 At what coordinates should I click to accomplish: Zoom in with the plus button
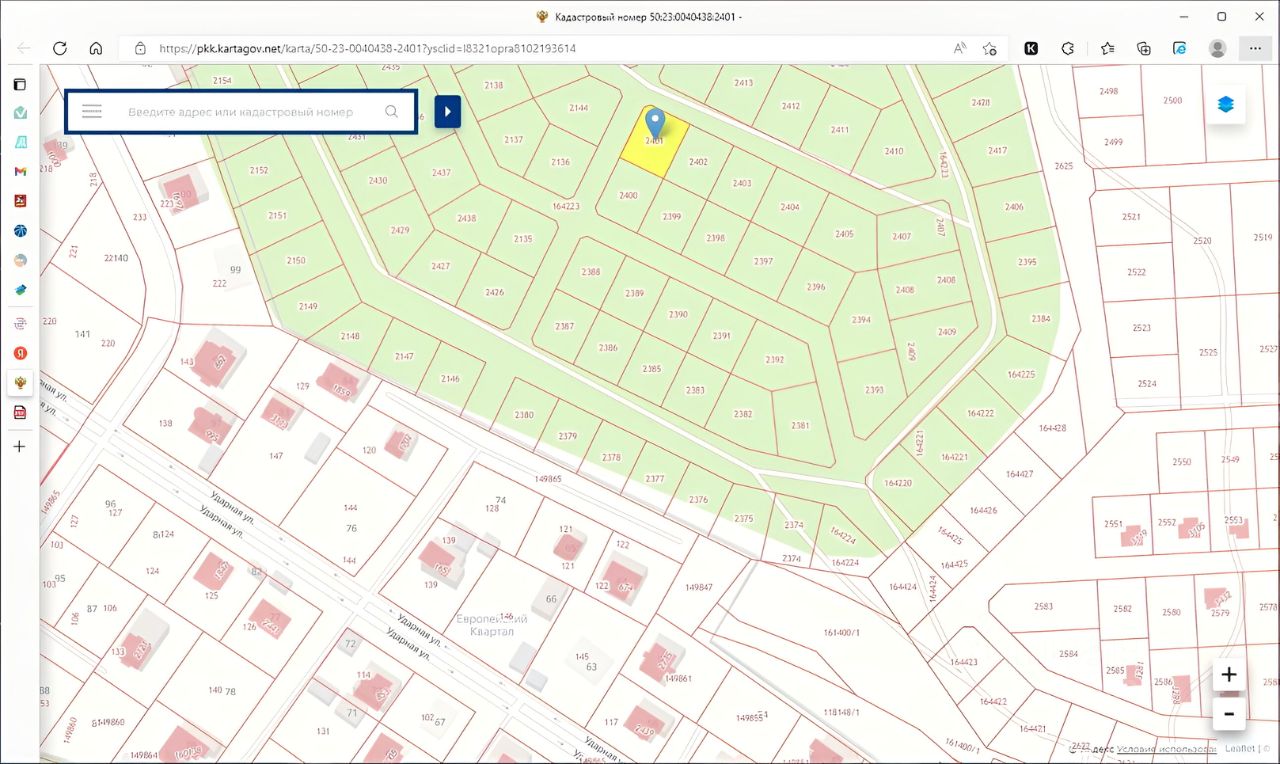click(1229, 675)
